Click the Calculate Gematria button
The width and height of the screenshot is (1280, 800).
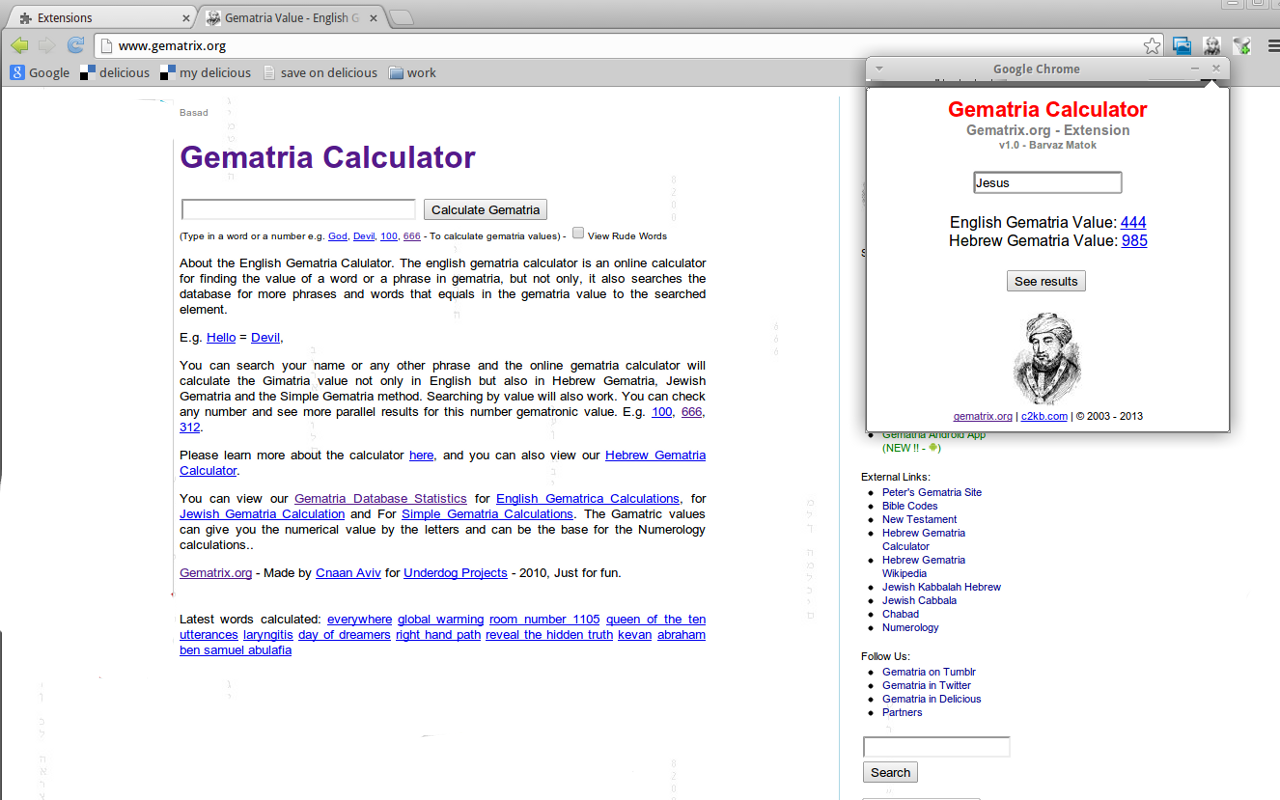pos(485,210)
